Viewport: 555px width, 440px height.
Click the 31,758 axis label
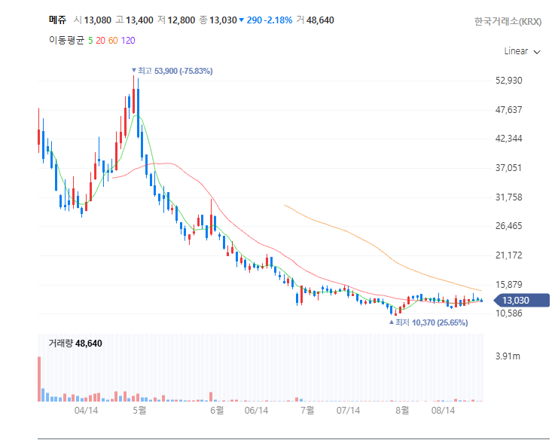pos(509,197)
